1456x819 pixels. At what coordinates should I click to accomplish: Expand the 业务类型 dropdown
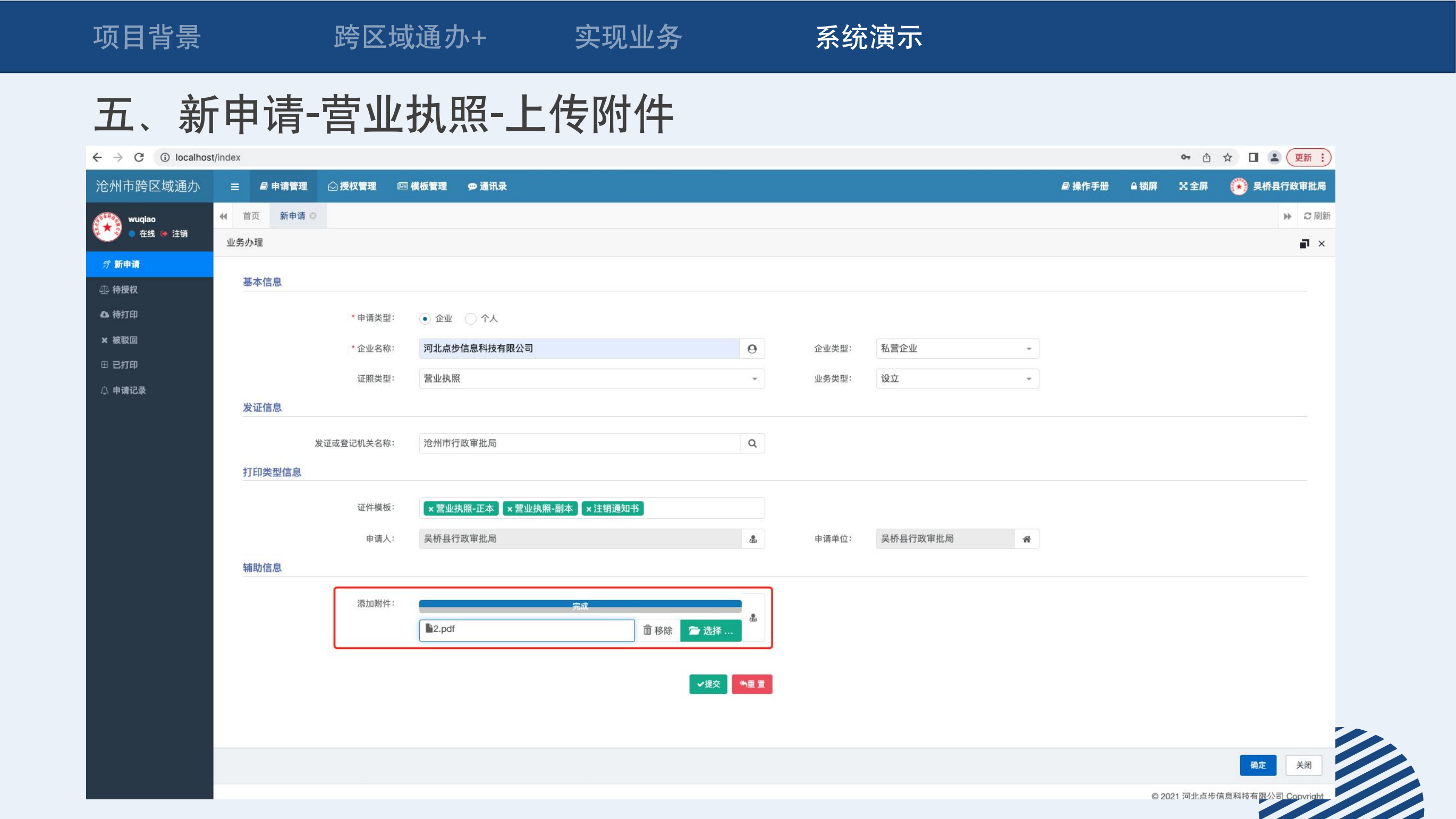pyautogui.click(x=956, y=379)
